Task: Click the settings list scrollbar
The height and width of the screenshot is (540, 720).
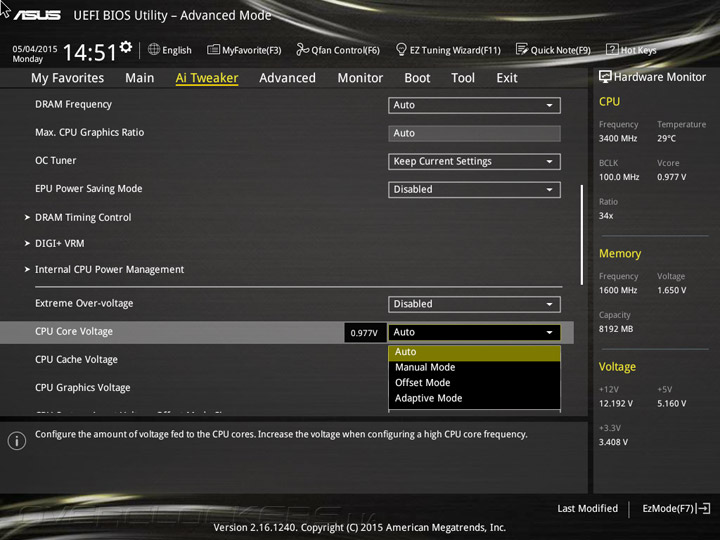Action: click(582, 235)
